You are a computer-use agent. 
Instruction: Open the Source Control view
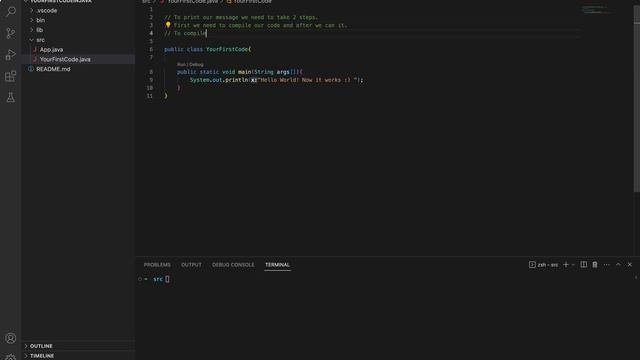click(x=11, y=33)
